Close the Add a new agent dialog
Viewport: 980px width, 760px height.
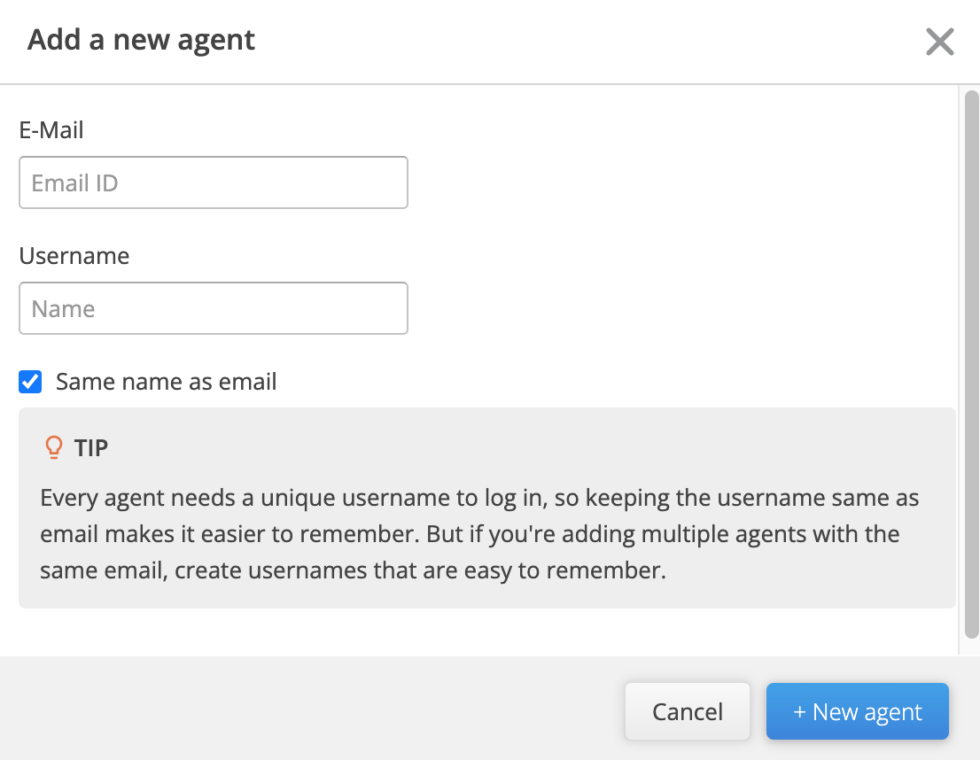point(939,42)
